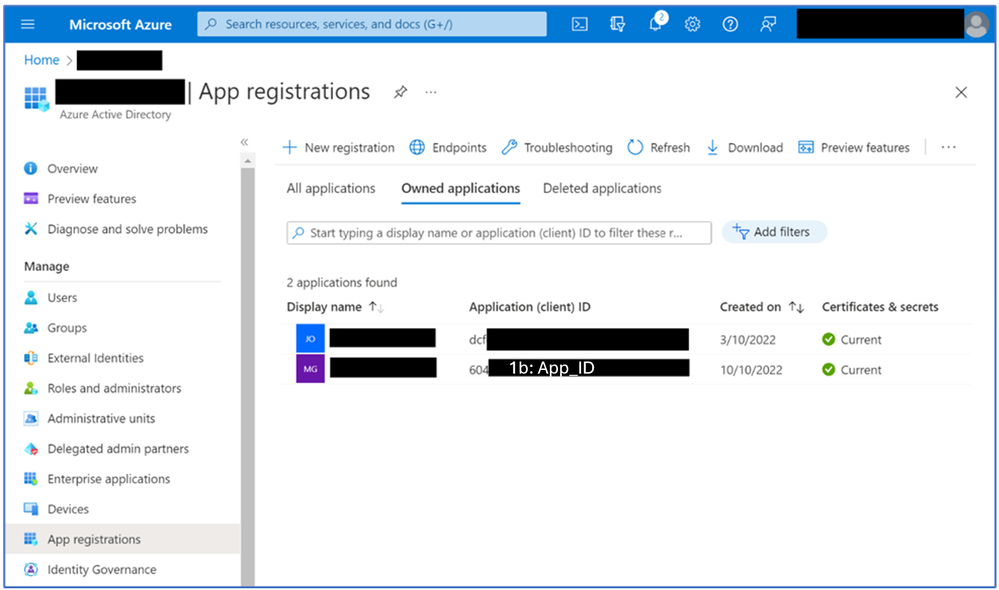Open the help question mark icon
Screen dimensions: 999x590
click(x=730, y=24)
